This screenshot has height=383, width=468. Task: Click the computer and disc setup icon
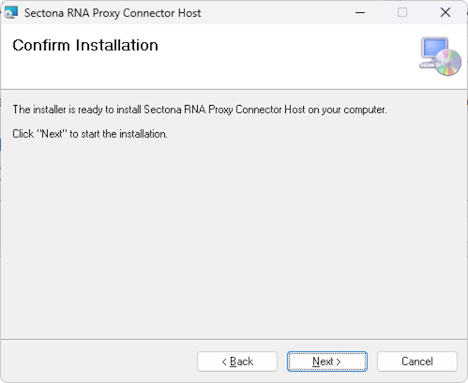(x=440, y=56)
